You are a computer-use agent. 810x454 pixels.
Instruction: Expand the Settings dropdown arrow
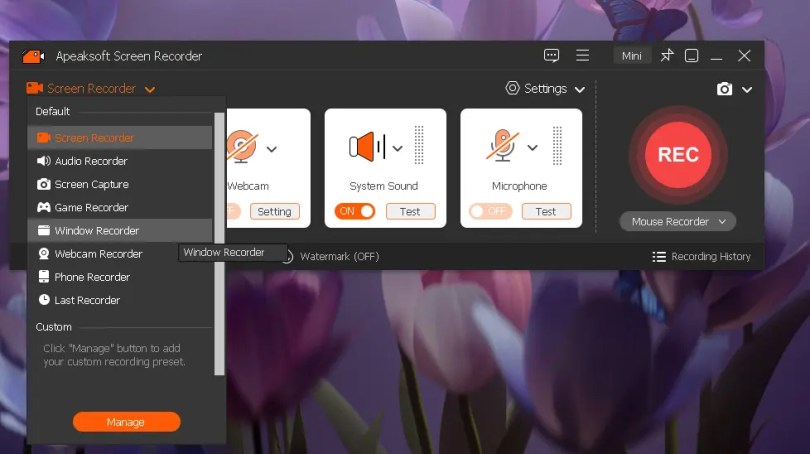pyautogui.click(x=580, y=89)
